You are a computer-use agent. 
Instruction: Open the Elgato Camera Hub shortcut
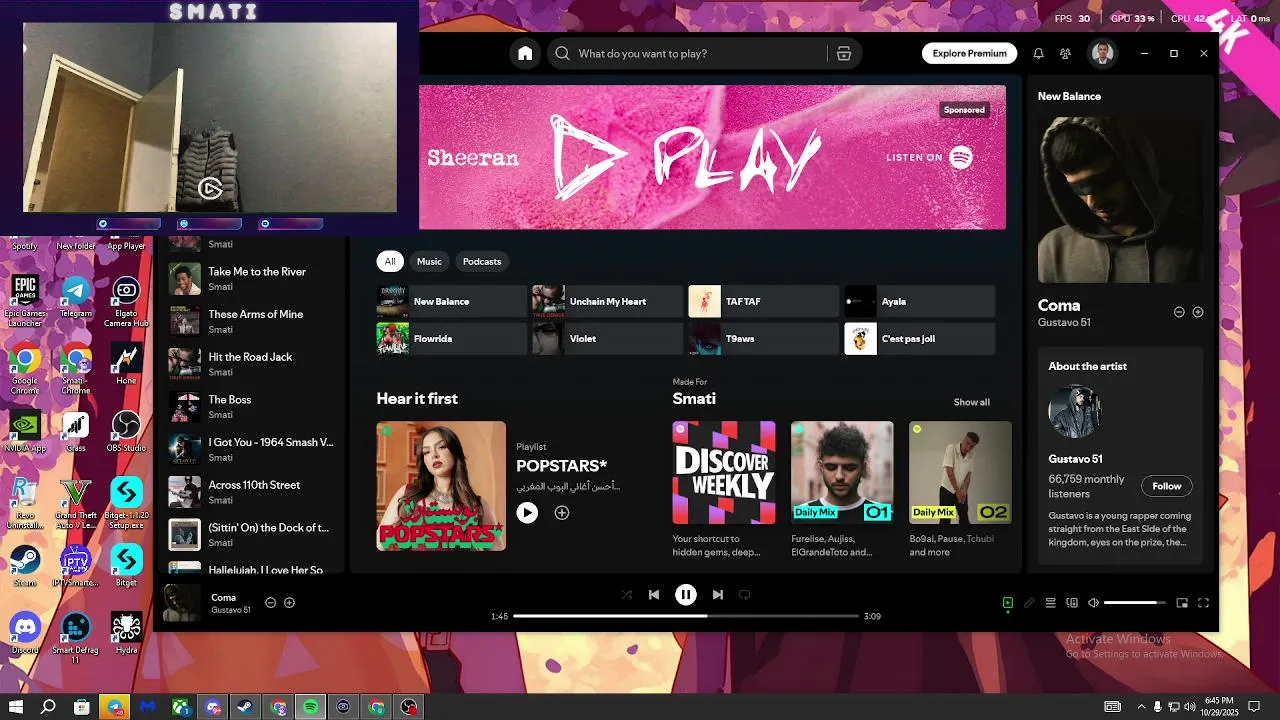point(126,302)
